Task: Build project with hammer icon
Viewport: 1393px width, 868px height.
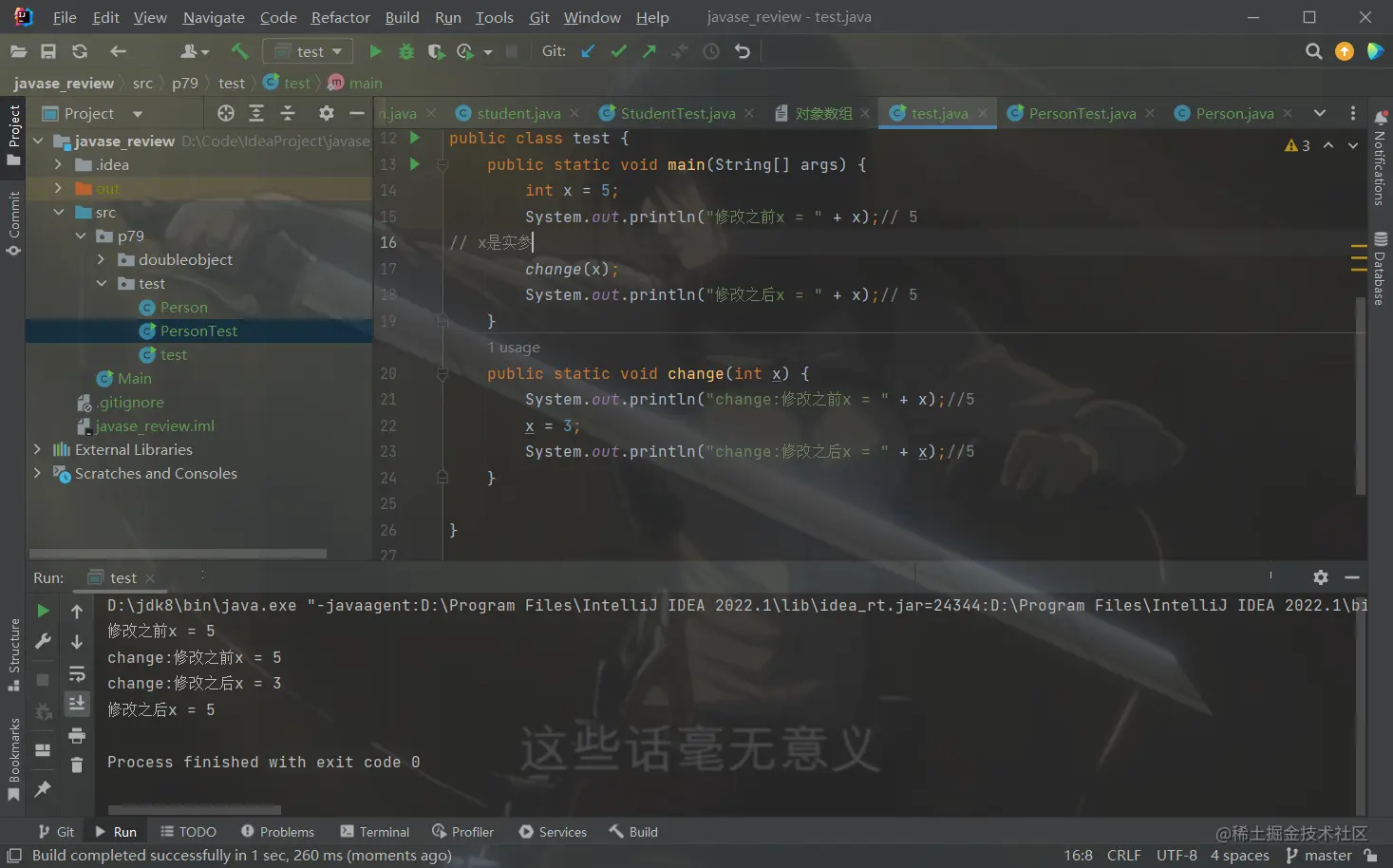Action: coord(240,51)
